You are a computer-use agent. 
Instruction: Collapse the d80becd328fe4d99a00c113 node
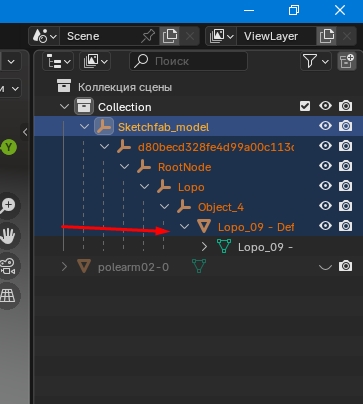pyautogui.click(x=104, y=147)
